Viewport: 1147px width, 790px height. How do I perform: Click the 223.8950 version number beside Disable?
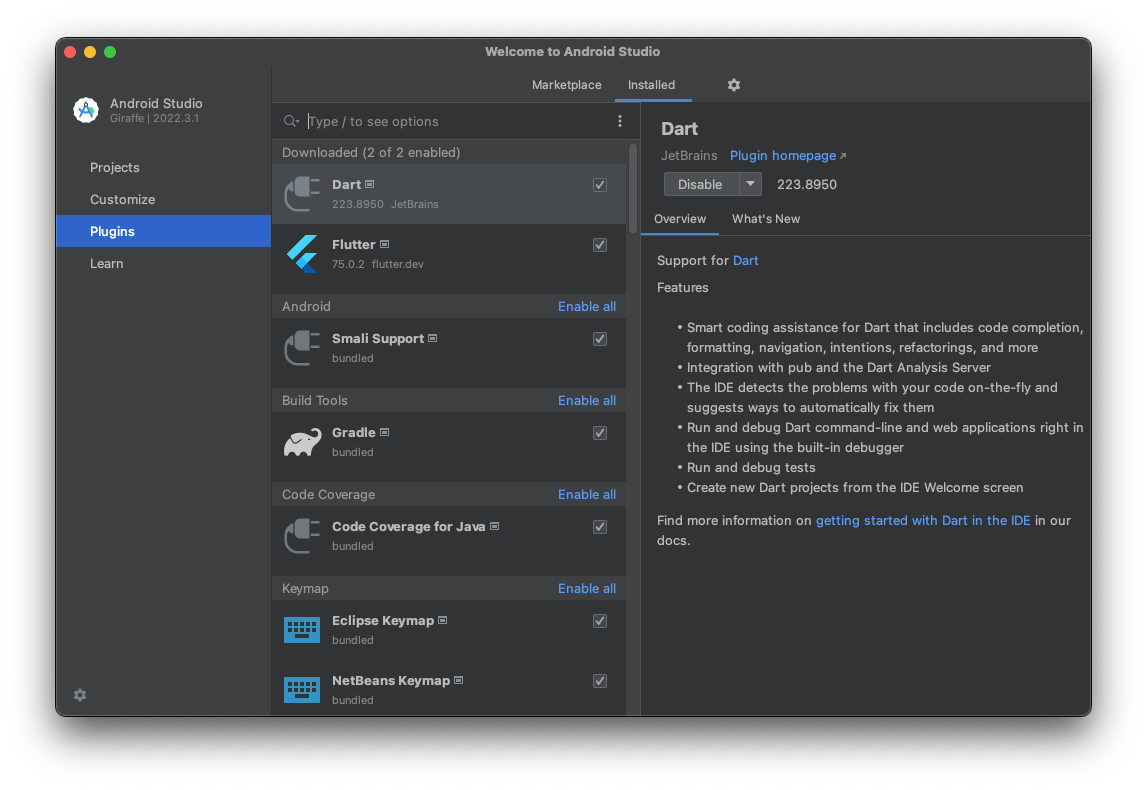[806, 184]
